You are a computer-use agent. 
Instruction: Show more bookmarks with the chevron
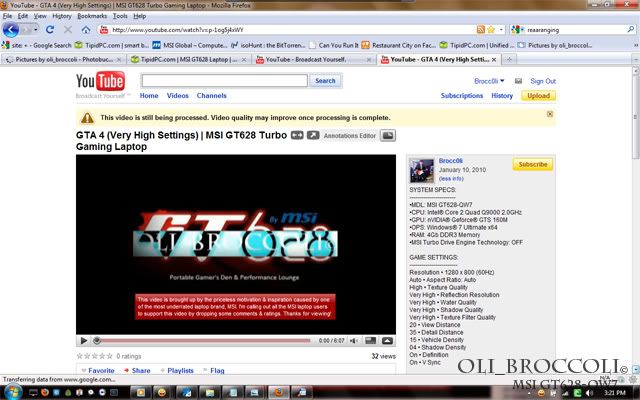coord(636,45)
